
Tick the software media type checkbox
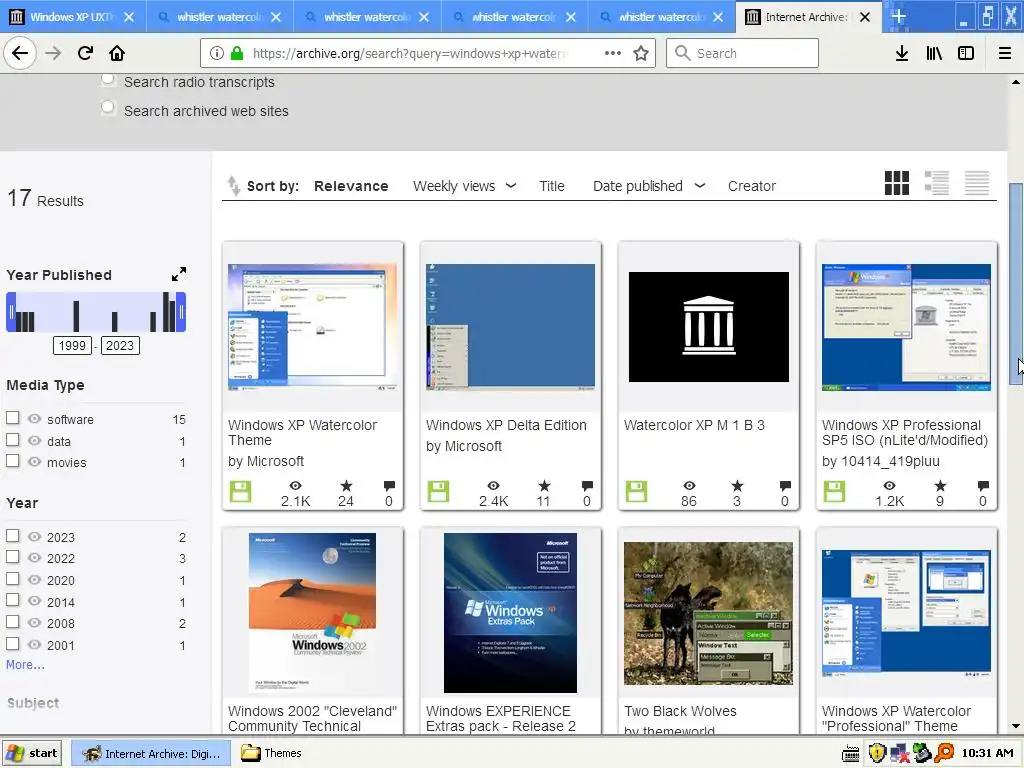pos(12,417)
